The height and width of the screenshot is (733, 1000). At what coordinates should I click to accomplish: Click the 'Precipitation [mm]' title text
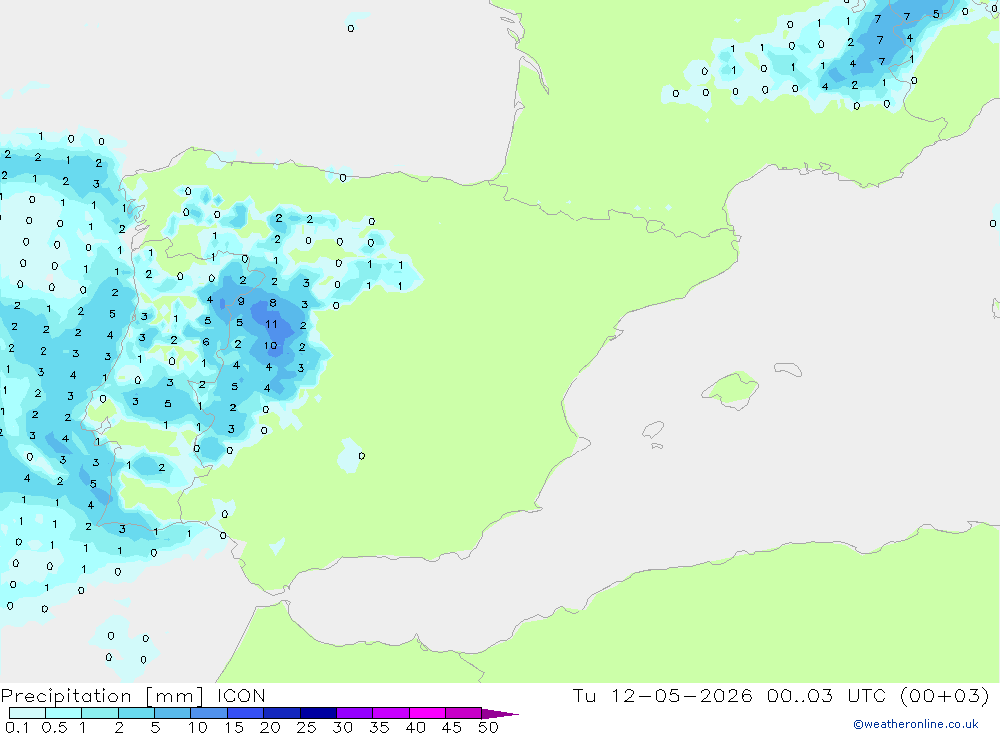[x=103, y=696]
